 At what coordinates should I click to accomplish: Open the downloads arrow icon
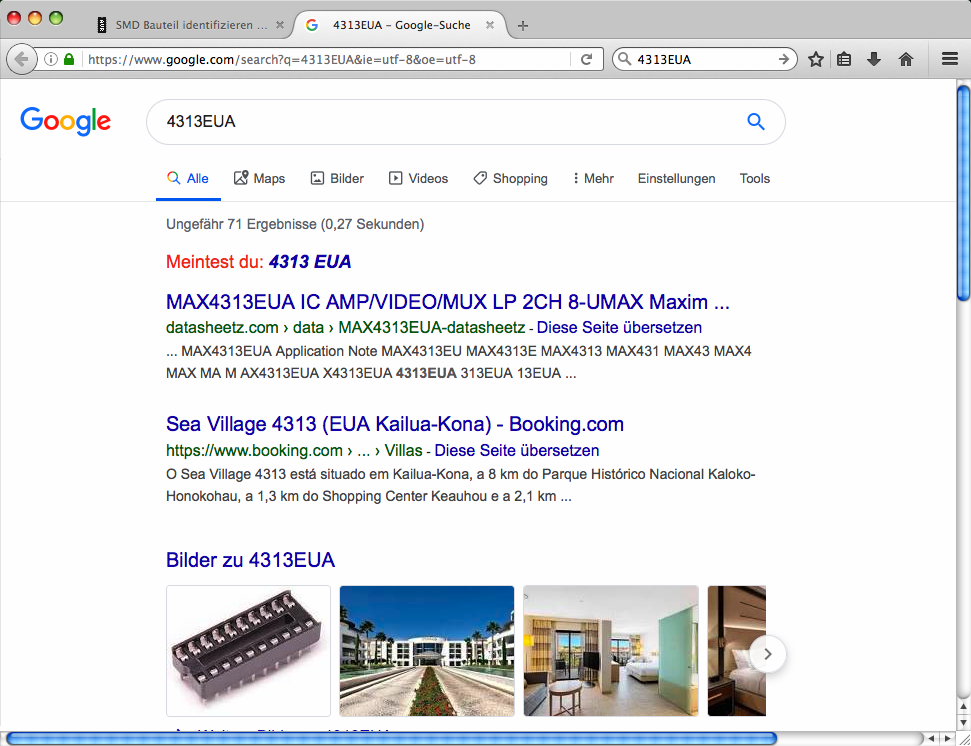[x=874, y=59]
